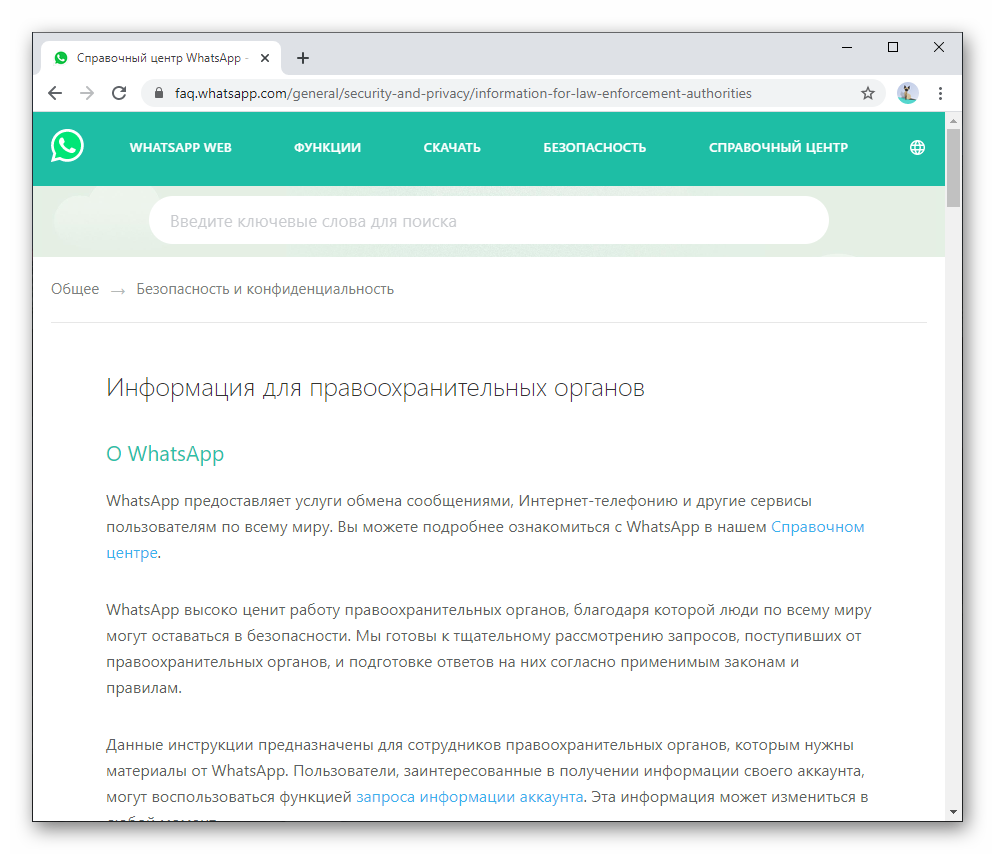Click СПРАВОЧНЫЙ ЦЕНТР in header
The height and width of the screenshot is (854, 995).
tap(778, 148)
